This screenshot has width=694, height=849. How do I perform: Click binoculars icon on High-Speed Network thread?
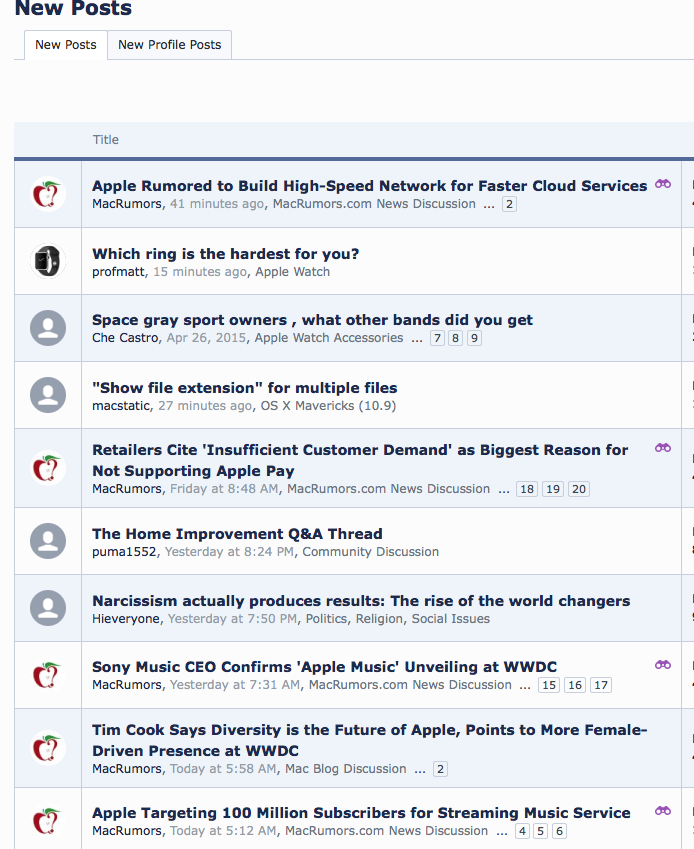(x=663, y=184)
